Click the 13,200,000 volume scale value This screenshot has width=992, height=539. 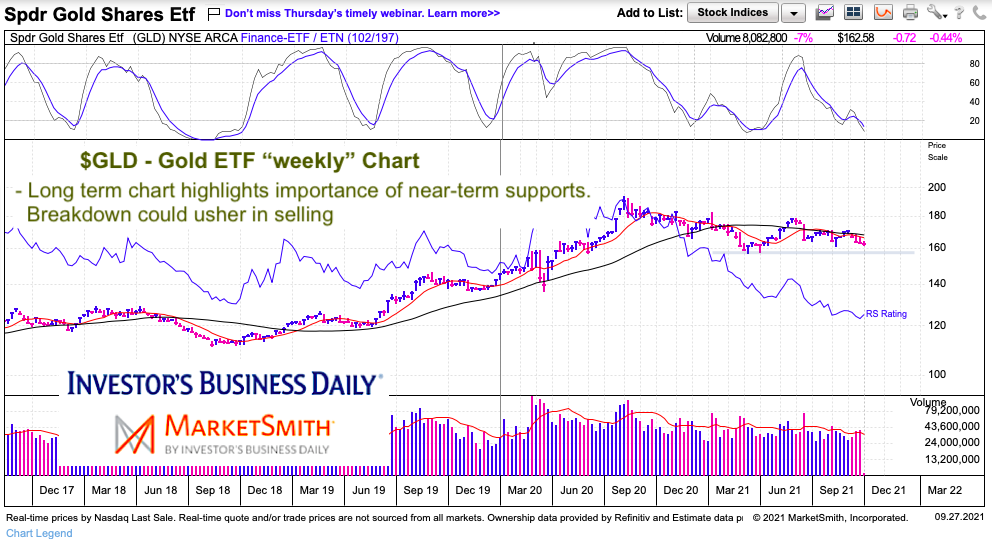[953, 459]
